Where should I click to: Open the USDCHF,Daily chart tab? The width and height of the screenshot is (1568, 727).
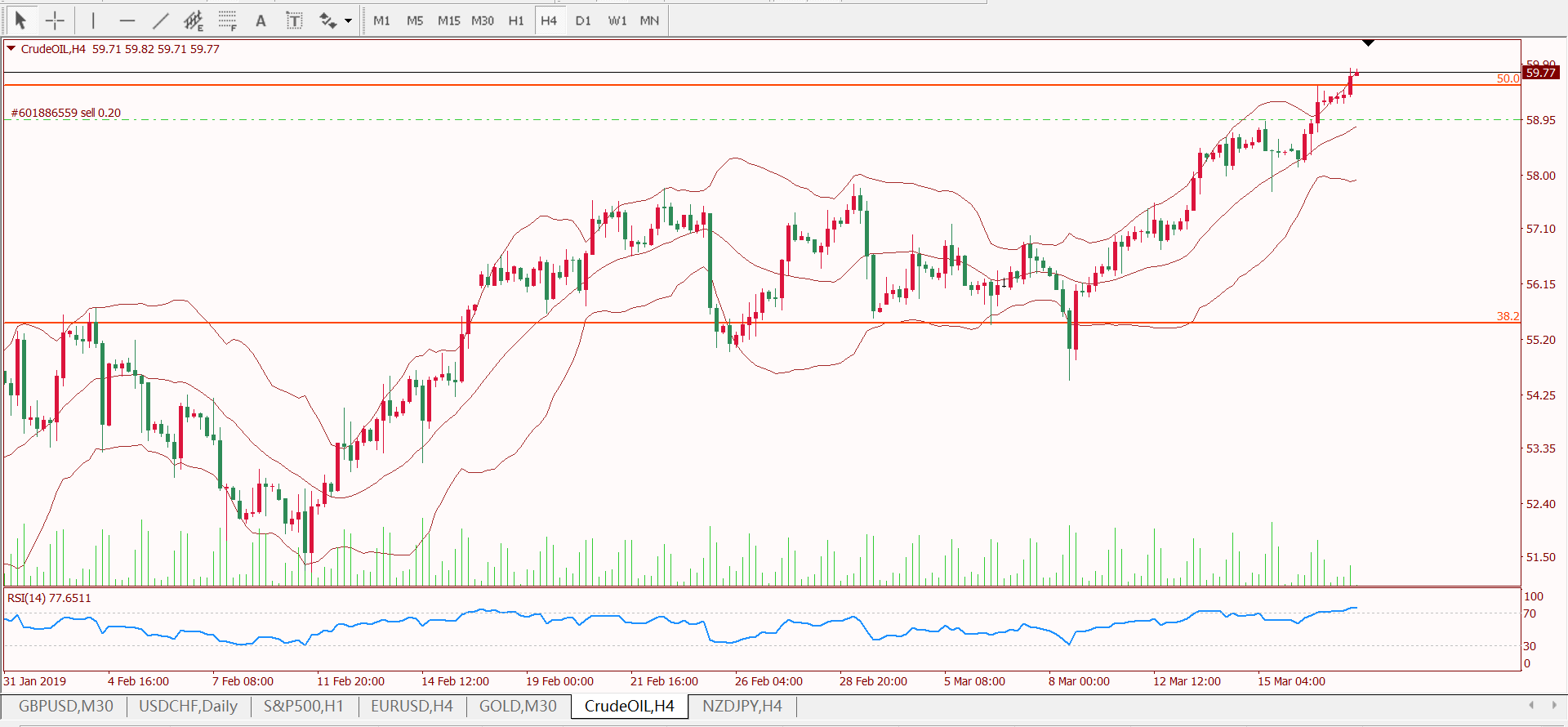[x=188, y=706]
